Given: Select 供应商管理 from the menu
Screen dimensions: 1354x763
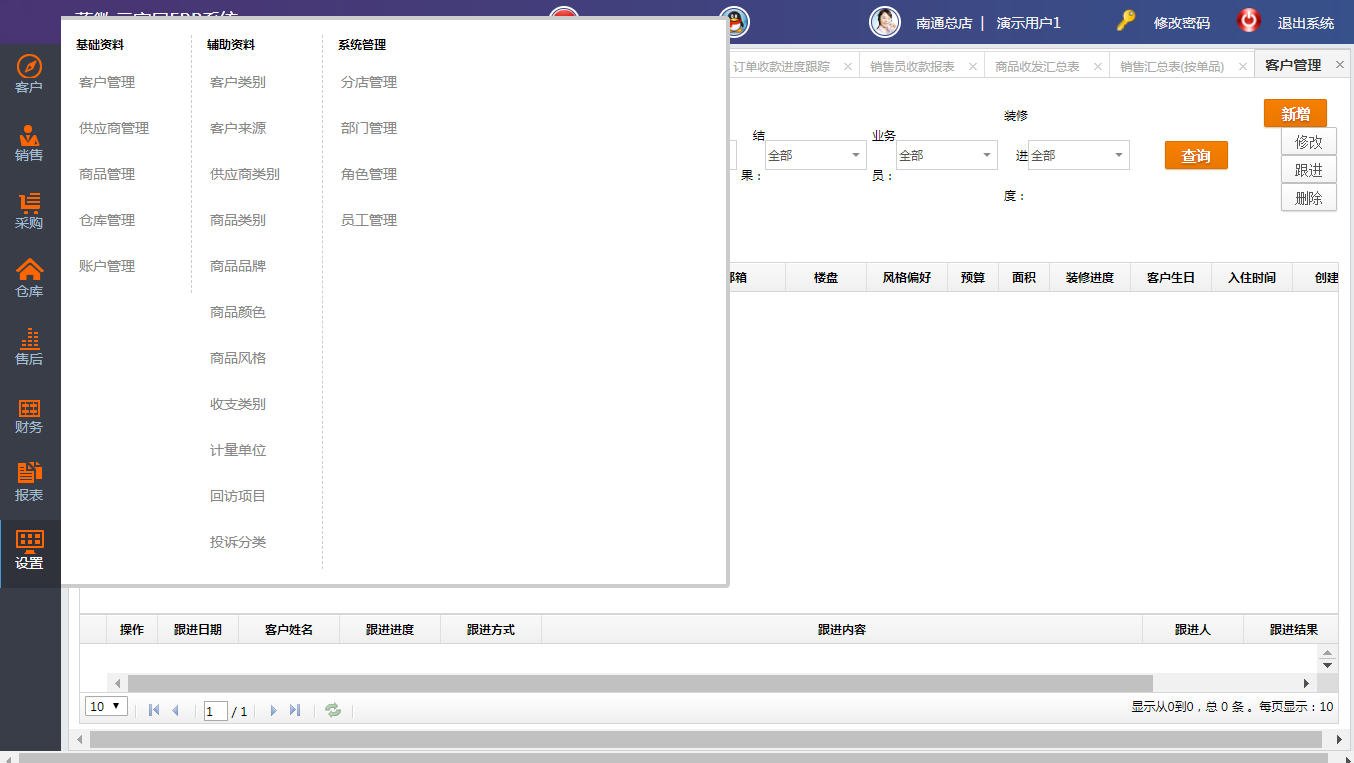Looking at the screenshot, I should [x=114, y=128].
